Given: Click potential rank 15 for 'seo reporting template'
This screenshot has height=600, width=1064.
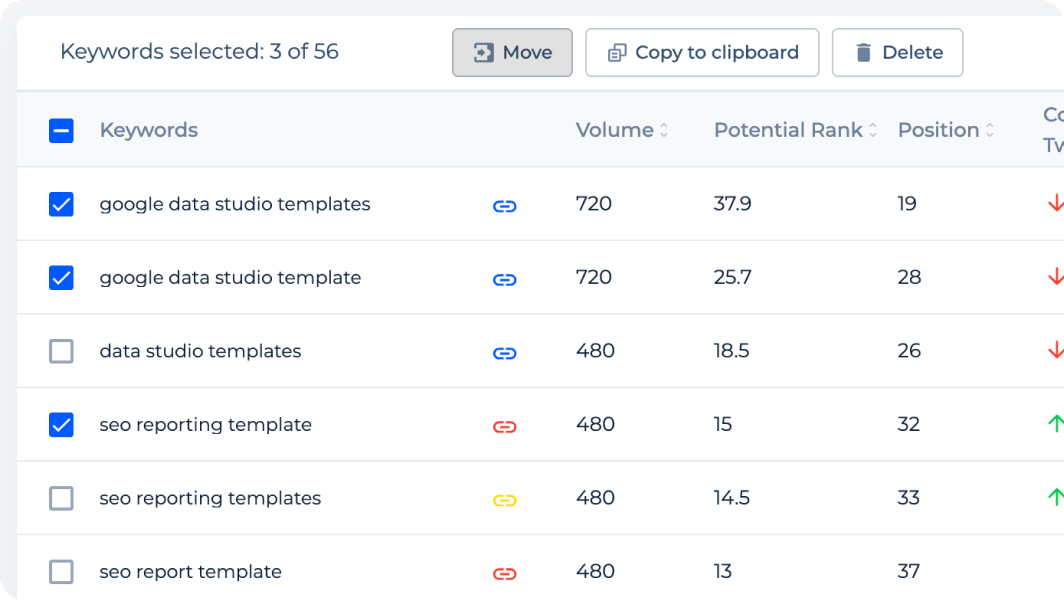Looking at the screenshot, I should [x=723, y=424].
